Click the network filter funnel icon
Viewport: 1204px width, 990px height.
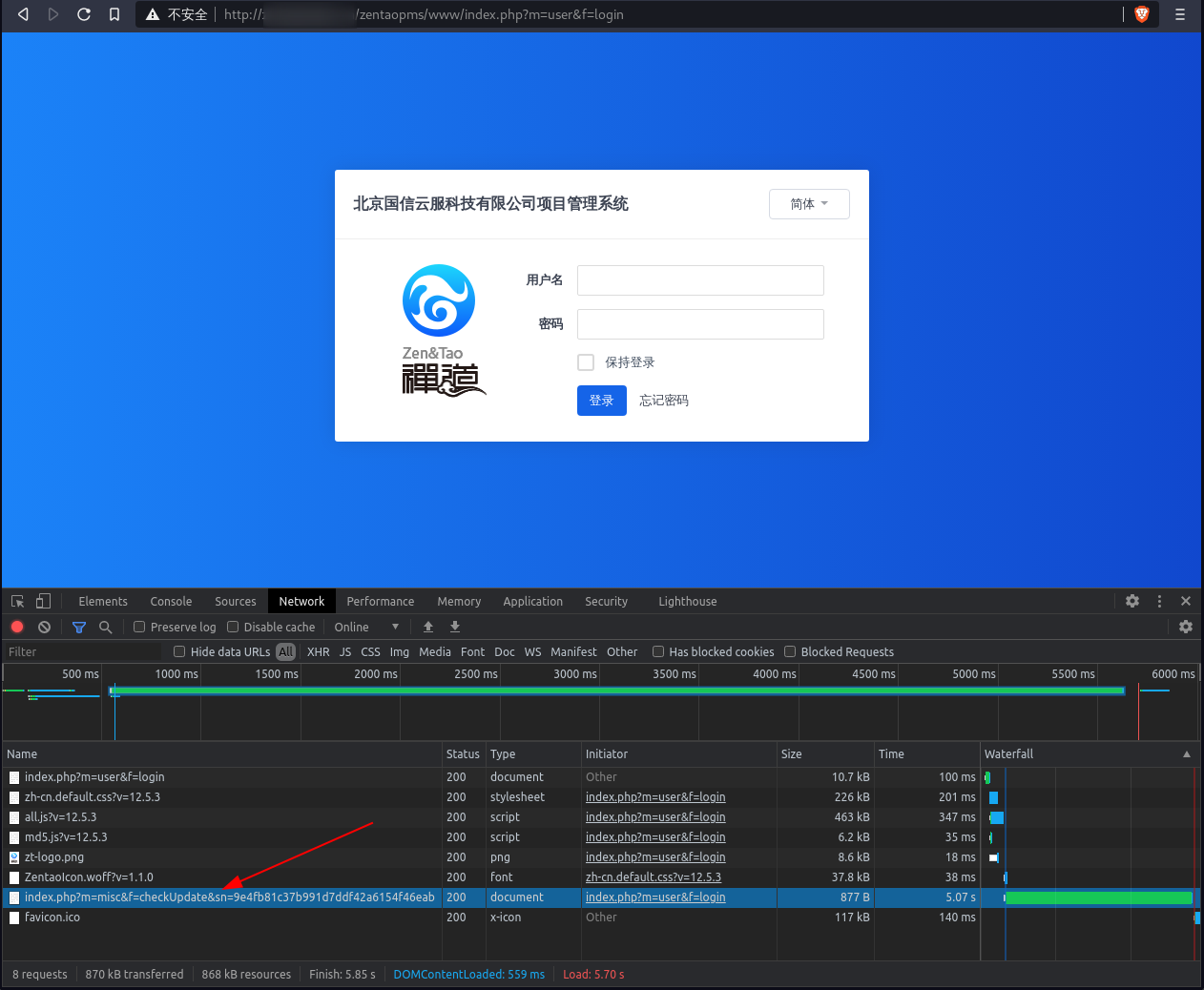pyautogui.click(x=79, y=627)
